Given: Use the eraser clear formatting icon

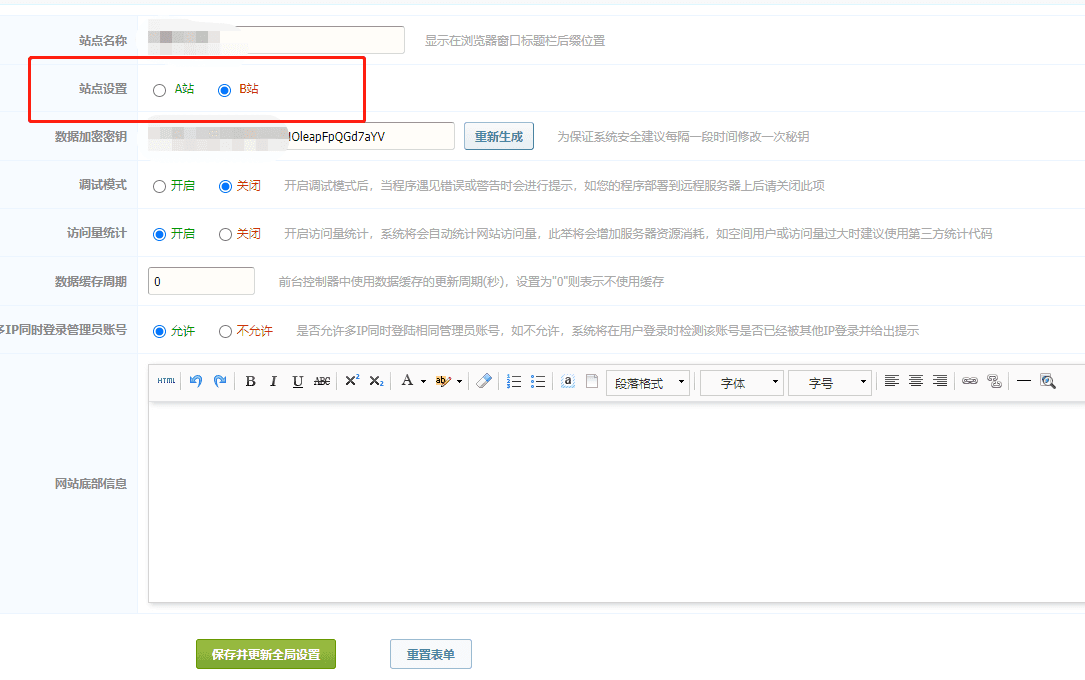Looking at the screenshot, I should (x=484, y=381).
